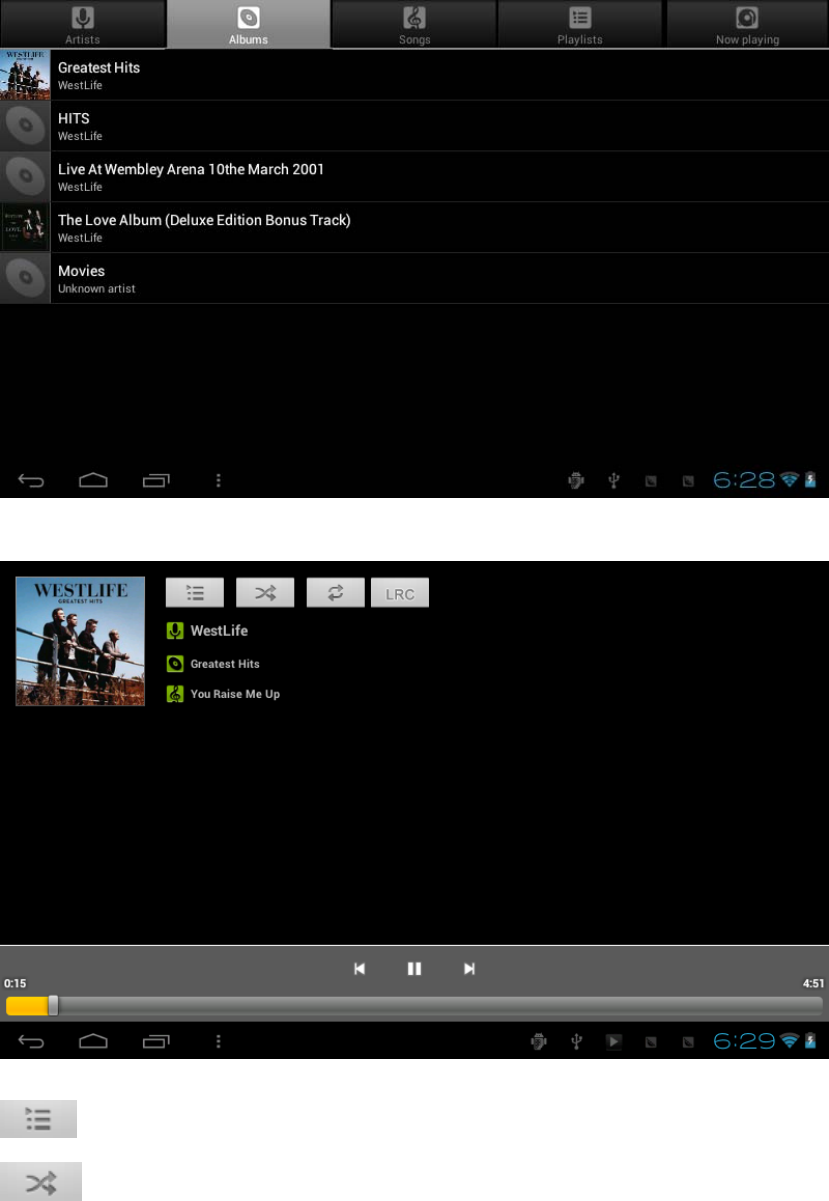829x1201 pixels.
Task: Tap Recent apps icon in the player bar
Action: coord(156,1042)
